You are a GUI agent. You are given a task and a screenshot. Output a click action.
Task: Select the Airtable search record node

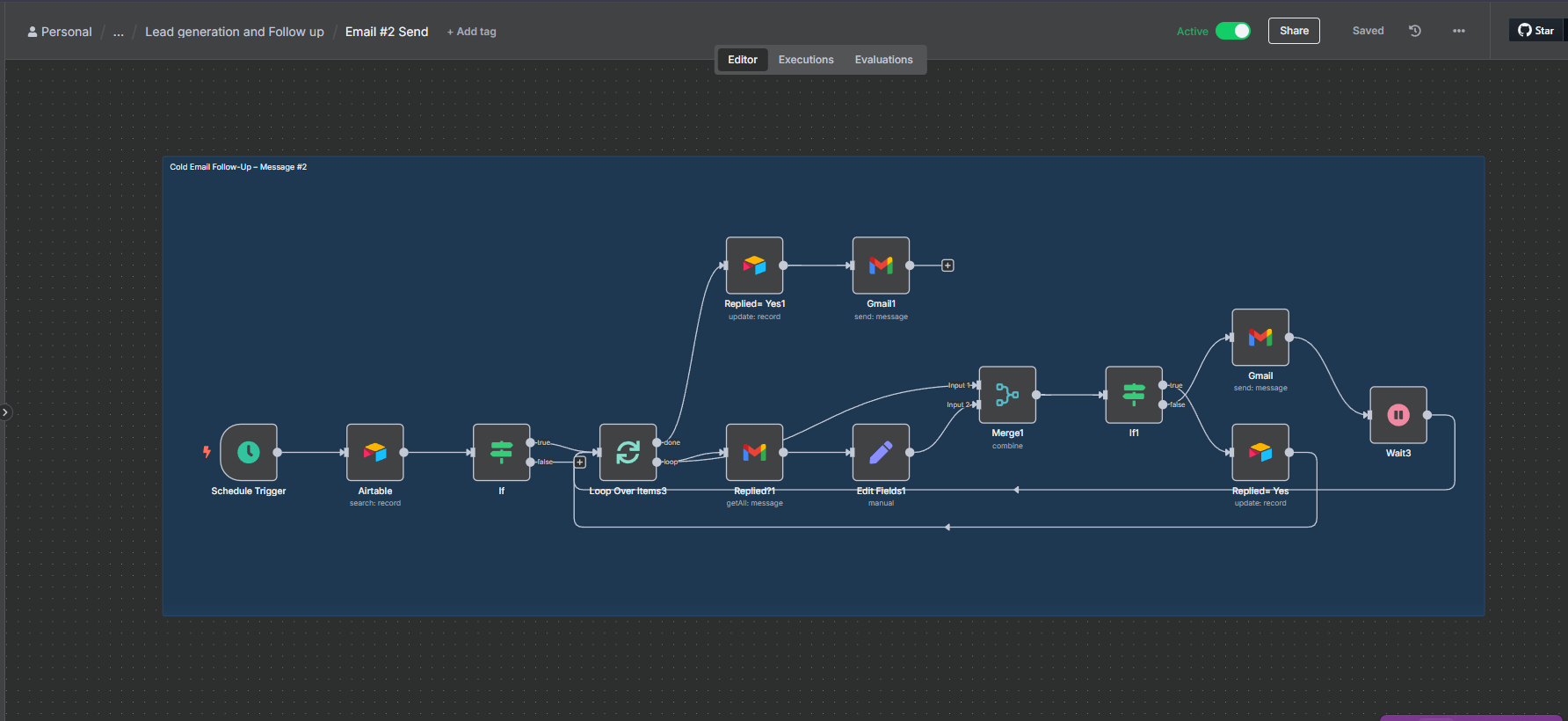(375, 452)
